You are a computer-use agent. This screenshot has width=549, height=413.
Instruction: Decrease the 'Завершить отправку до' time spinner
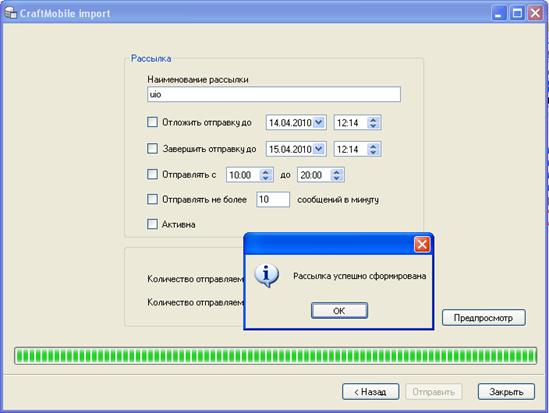pos(373,152)
